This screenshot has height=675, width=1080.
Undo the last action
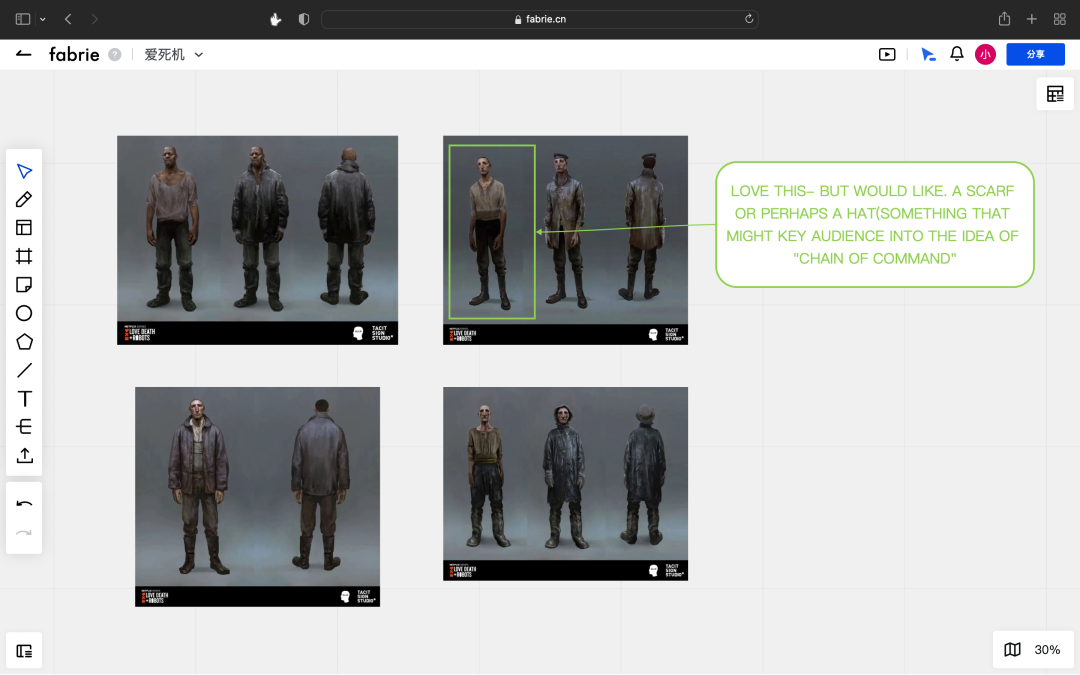(x=24, y=504)
